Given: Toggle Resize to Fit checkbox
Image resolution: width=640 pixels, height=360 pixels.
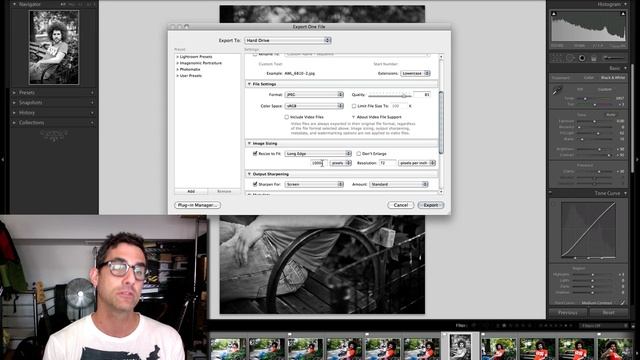Looking at the screenshot, I should click(x=255, y=153).
